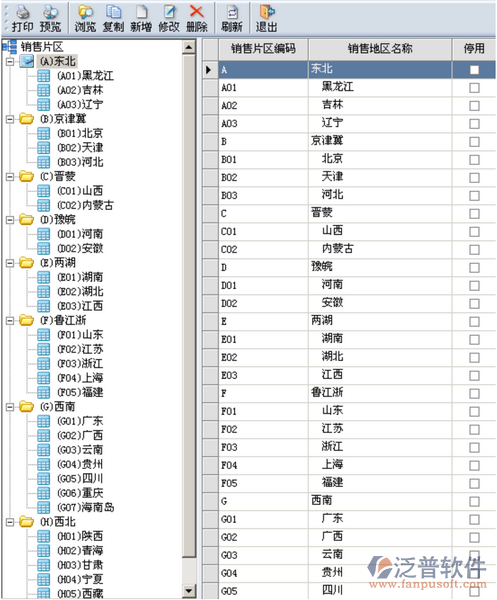Toggle 停用 checkbox for row G01 广东
The image size is (497, 600).
(x=474, y=519)
